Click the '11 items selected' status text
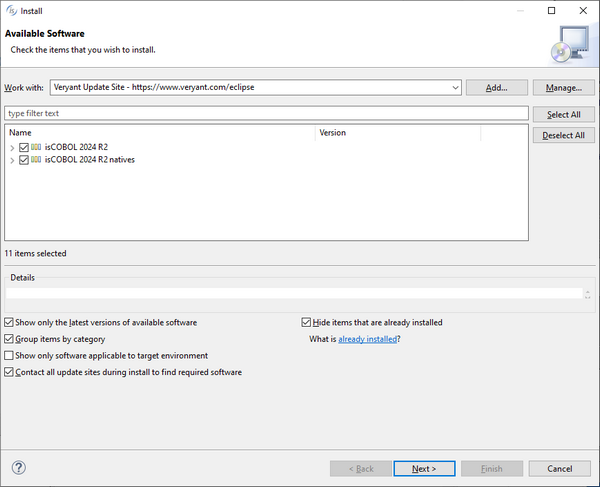600x487 pixels. [x=35, y=253]
